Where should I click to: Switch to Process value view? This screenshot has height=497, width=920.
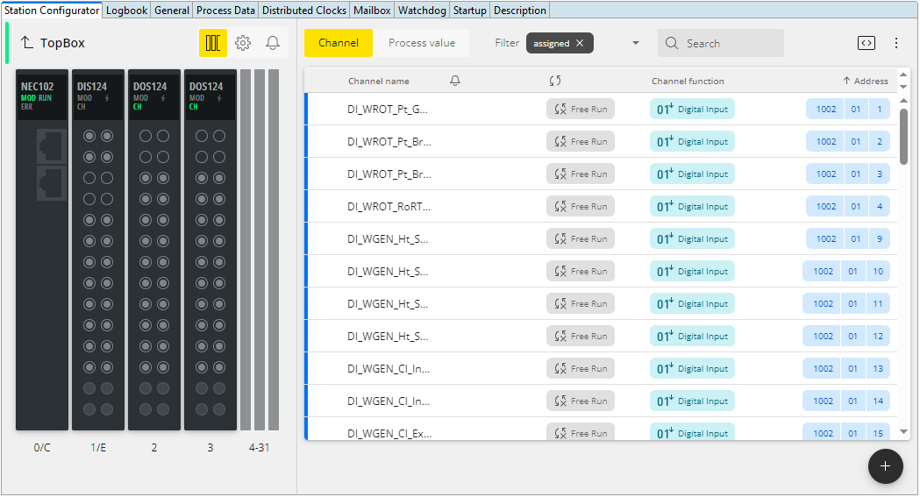[421, 43]
